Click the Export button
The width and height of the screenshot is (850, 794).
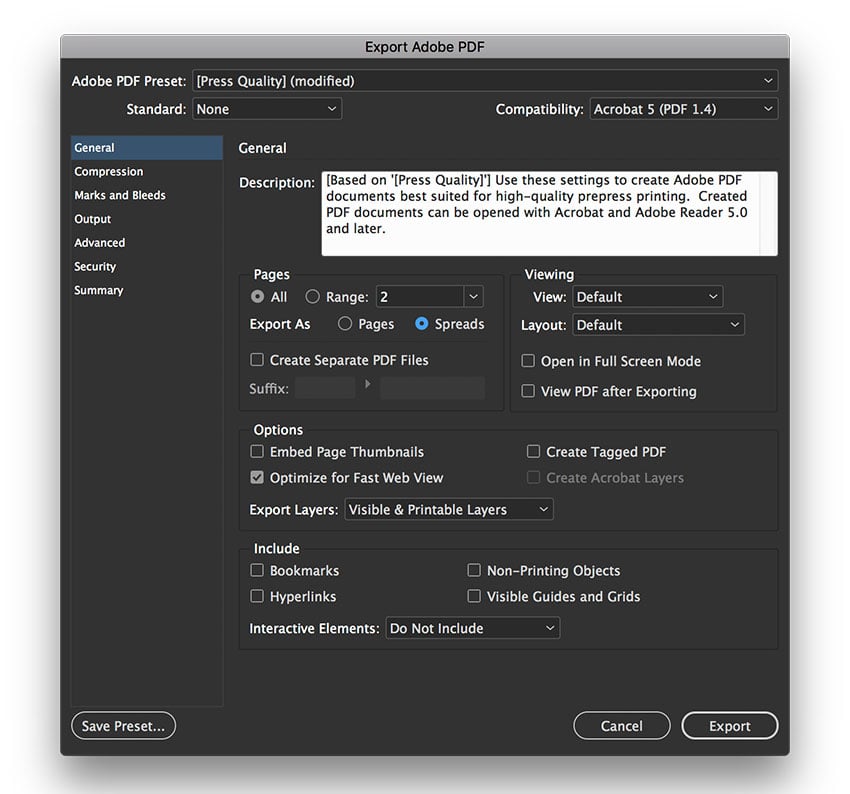[729, 725]
